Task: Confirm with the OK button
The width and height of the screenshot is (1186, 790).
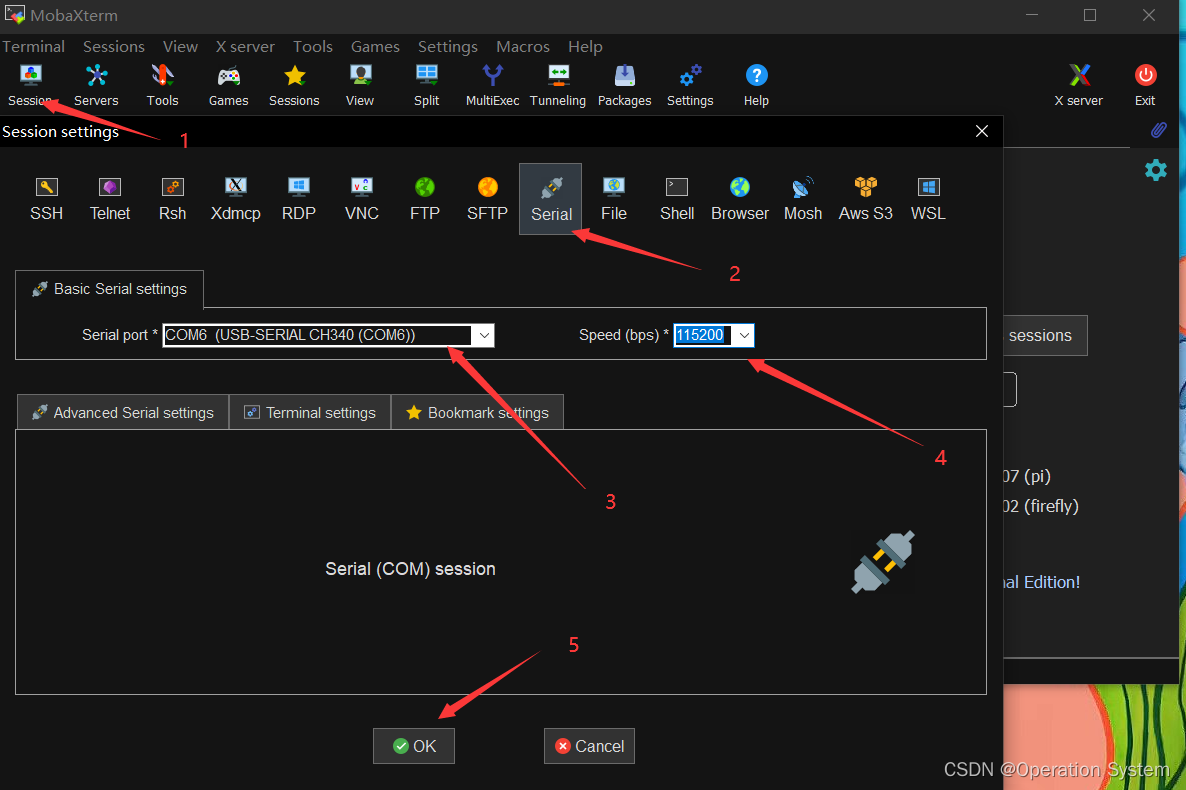Action: pos(414,746)
